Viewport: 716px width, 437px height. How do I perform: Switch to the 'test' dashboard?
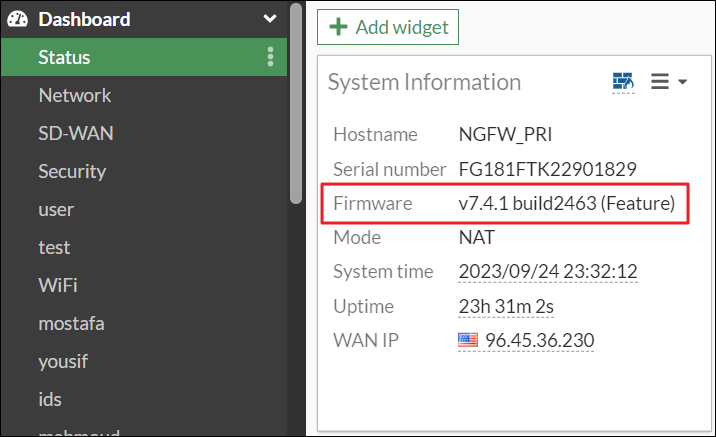(x=54, y=248)
